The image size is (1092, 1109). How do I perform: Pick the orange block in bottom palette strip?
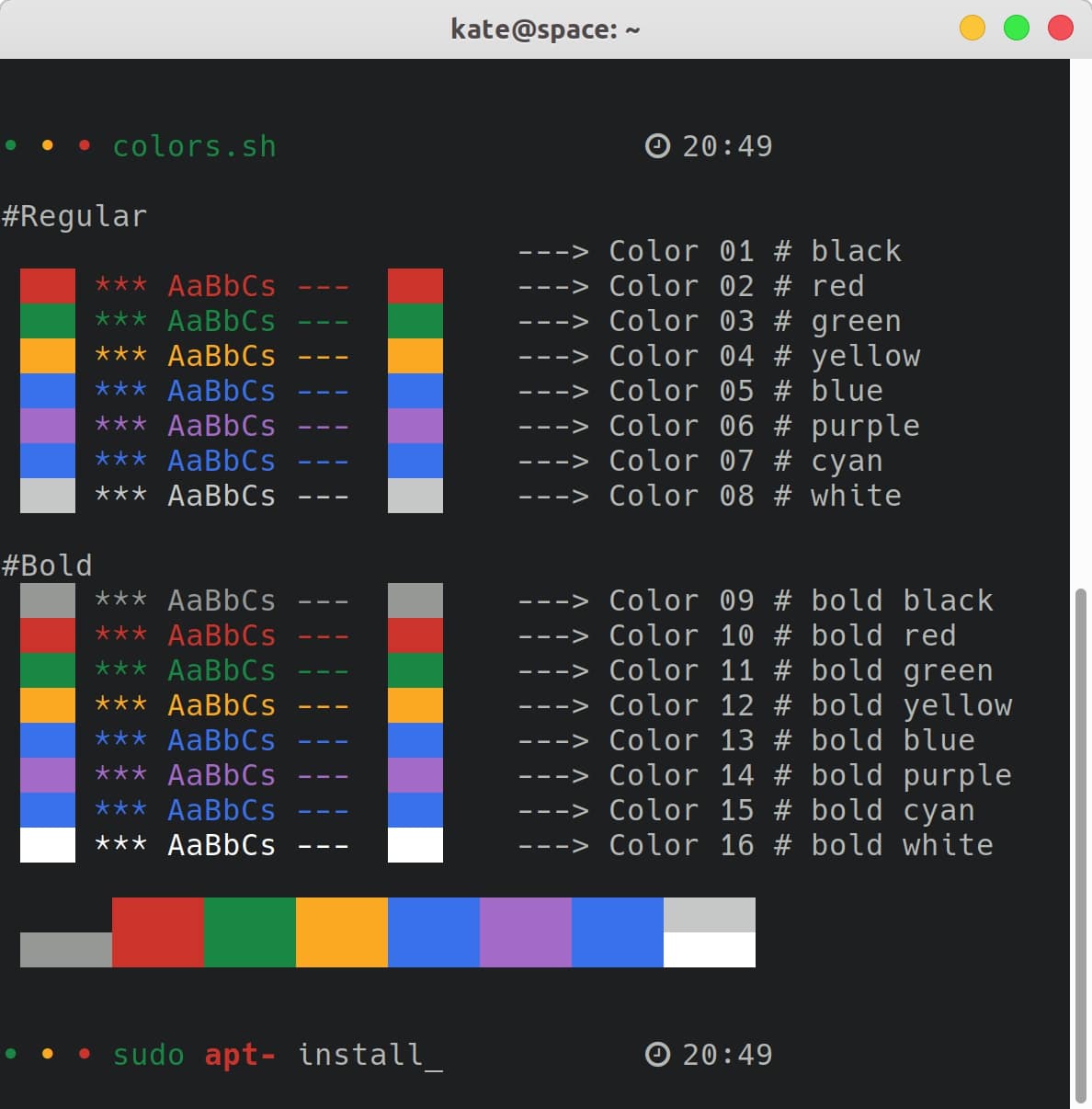point(342,932)
